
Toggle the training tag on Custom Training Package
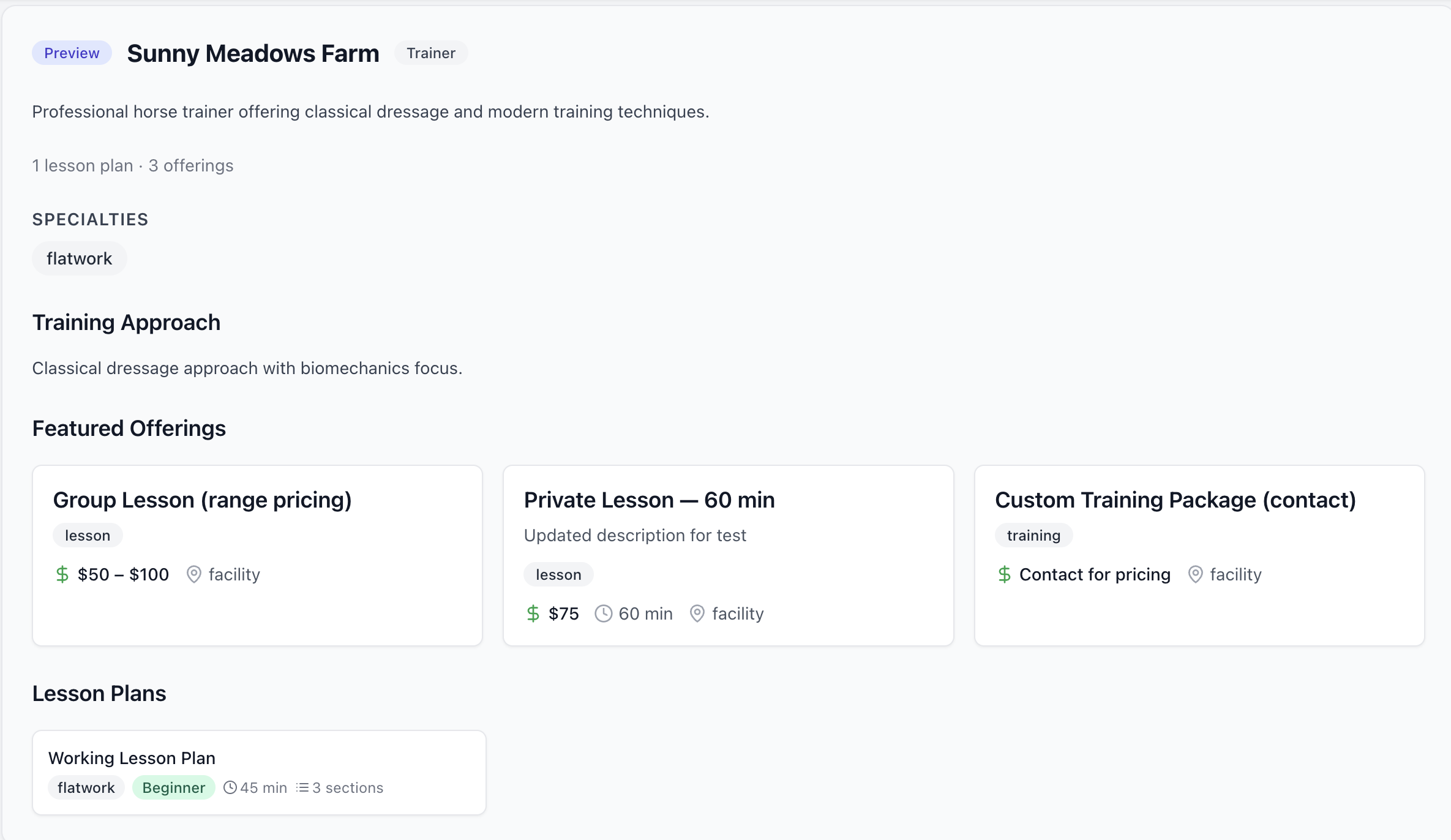pos(1033,534)
